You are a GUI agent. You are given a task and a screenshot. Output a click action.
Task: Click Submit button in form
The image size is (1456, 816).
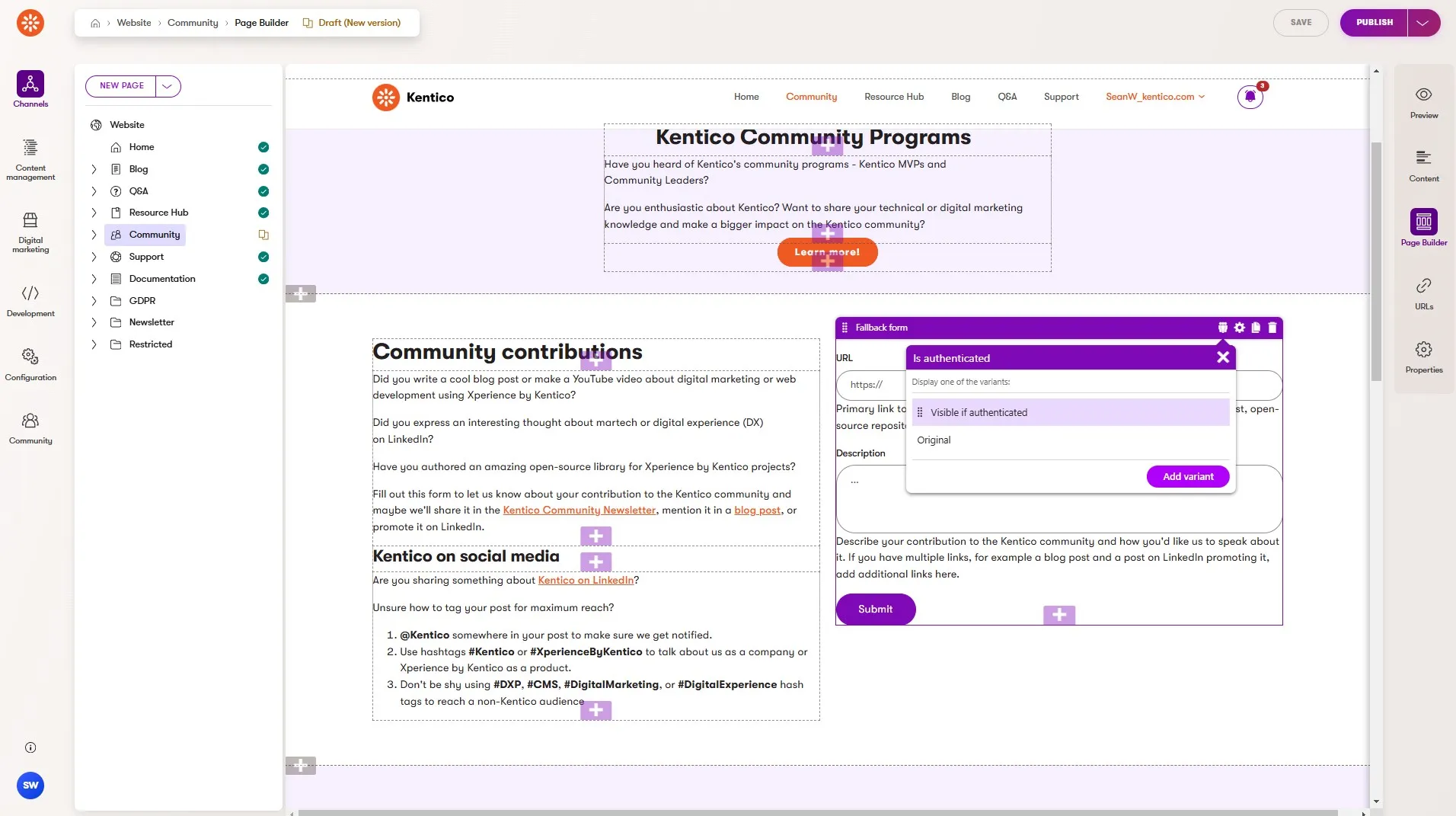pos(876,609)
